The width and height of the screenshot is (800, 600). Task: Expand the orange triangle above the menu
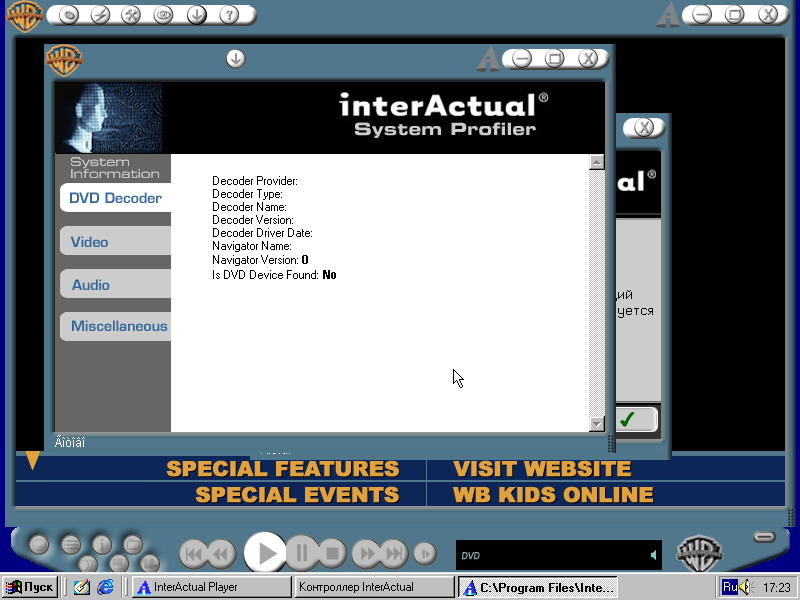tap(33, 460)
